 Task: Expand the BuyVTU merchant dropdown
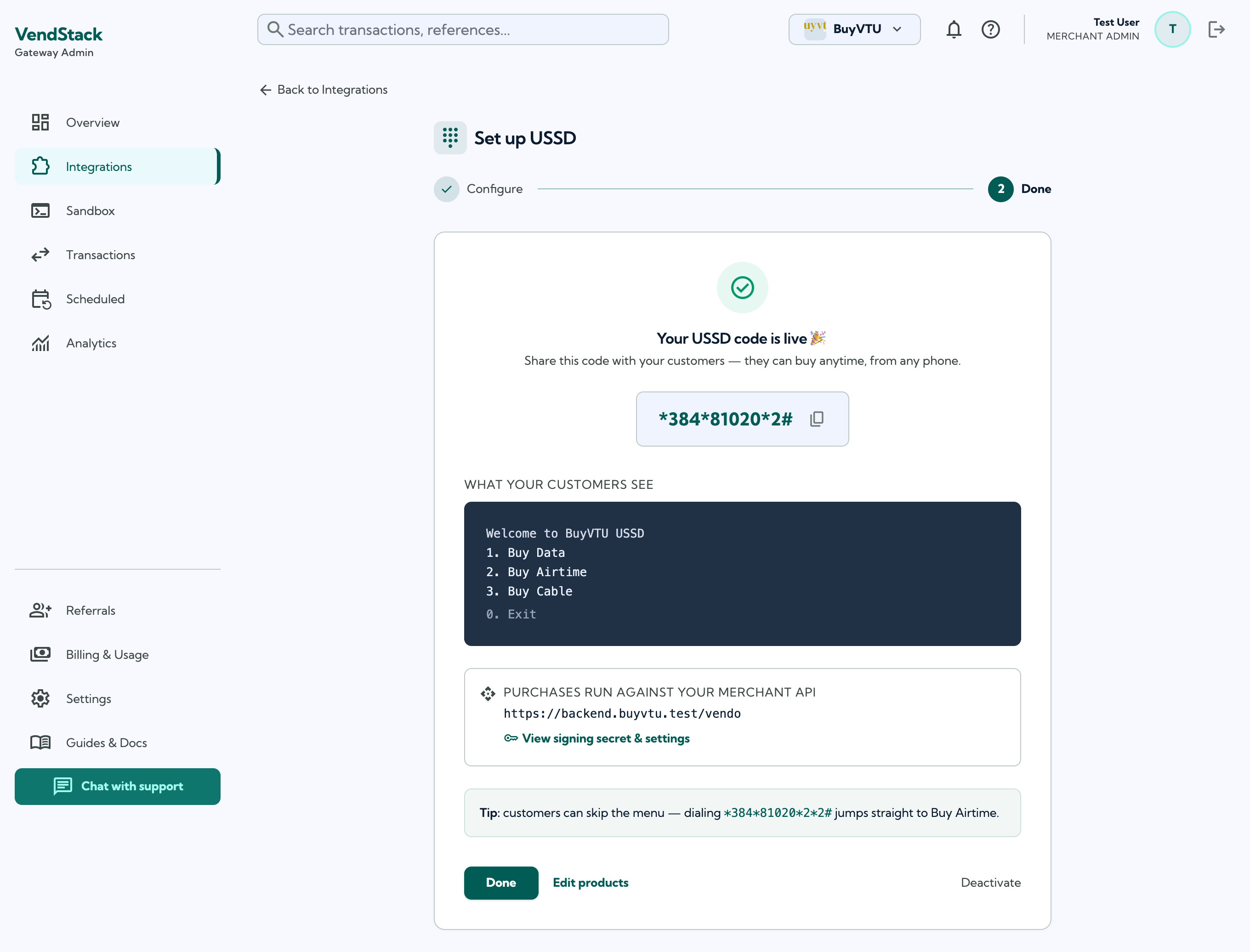854,29
